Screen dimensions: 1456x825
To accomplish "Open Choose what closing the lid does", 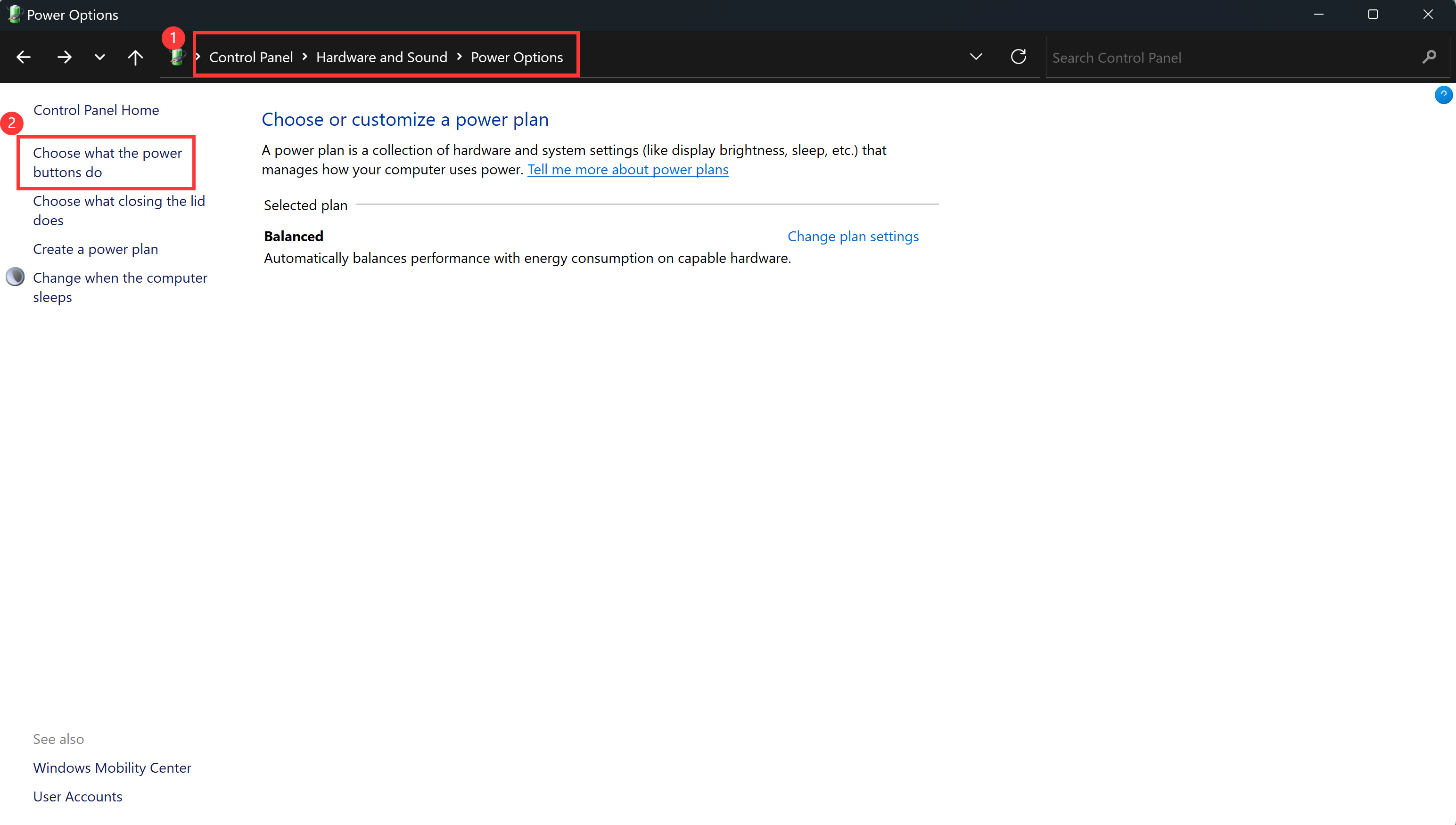I will pos(118,210).
